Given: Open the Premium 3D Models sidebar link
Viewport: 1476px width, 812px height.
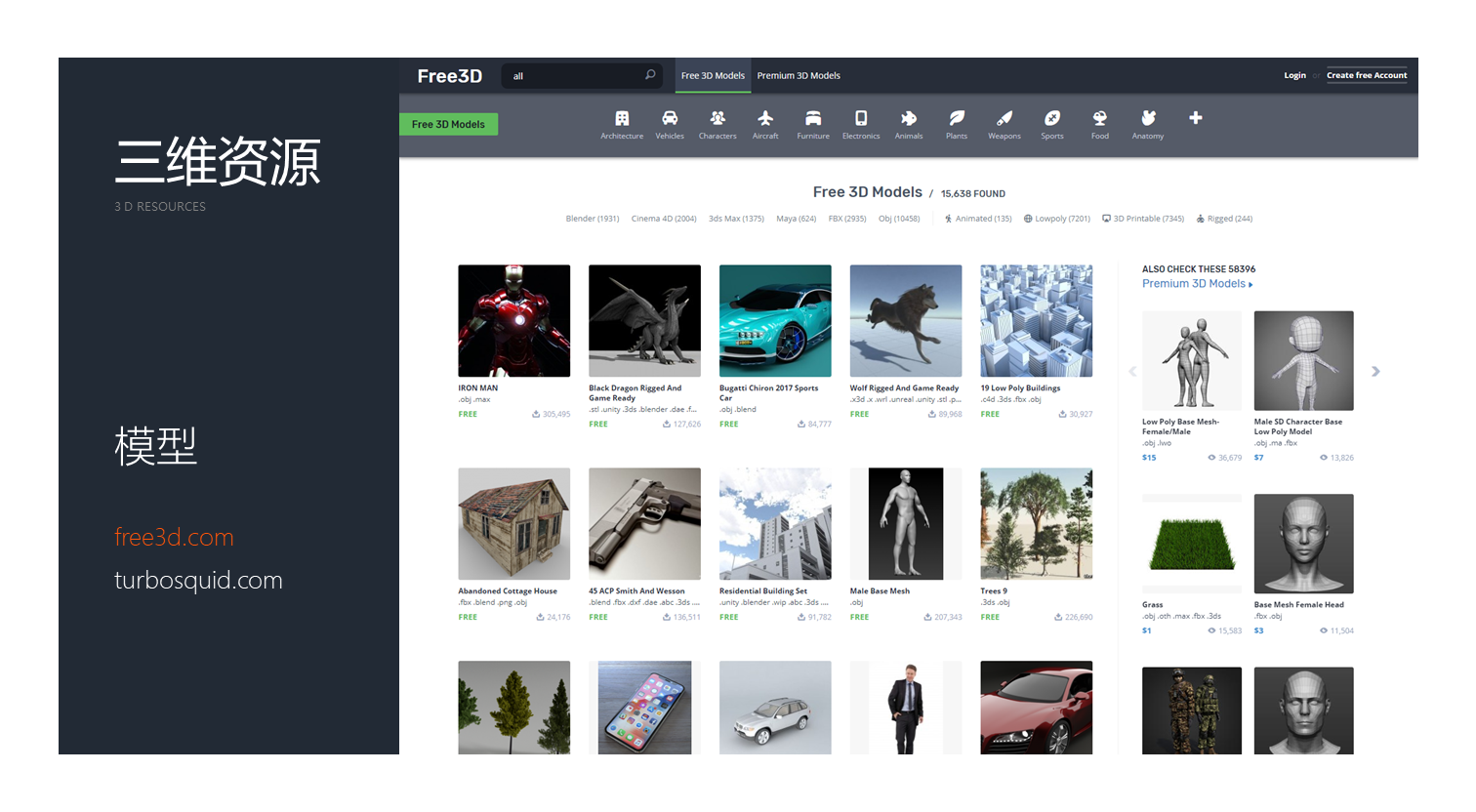Looking at the screenshot, I should (x=1197, y=284).
